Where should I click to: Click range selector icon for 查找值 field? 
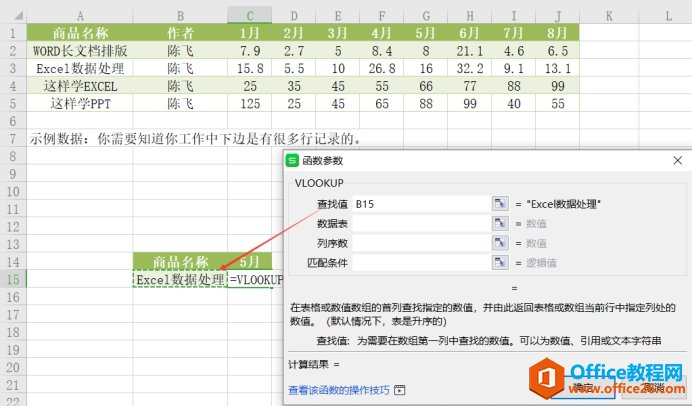(x=500, y=203)
